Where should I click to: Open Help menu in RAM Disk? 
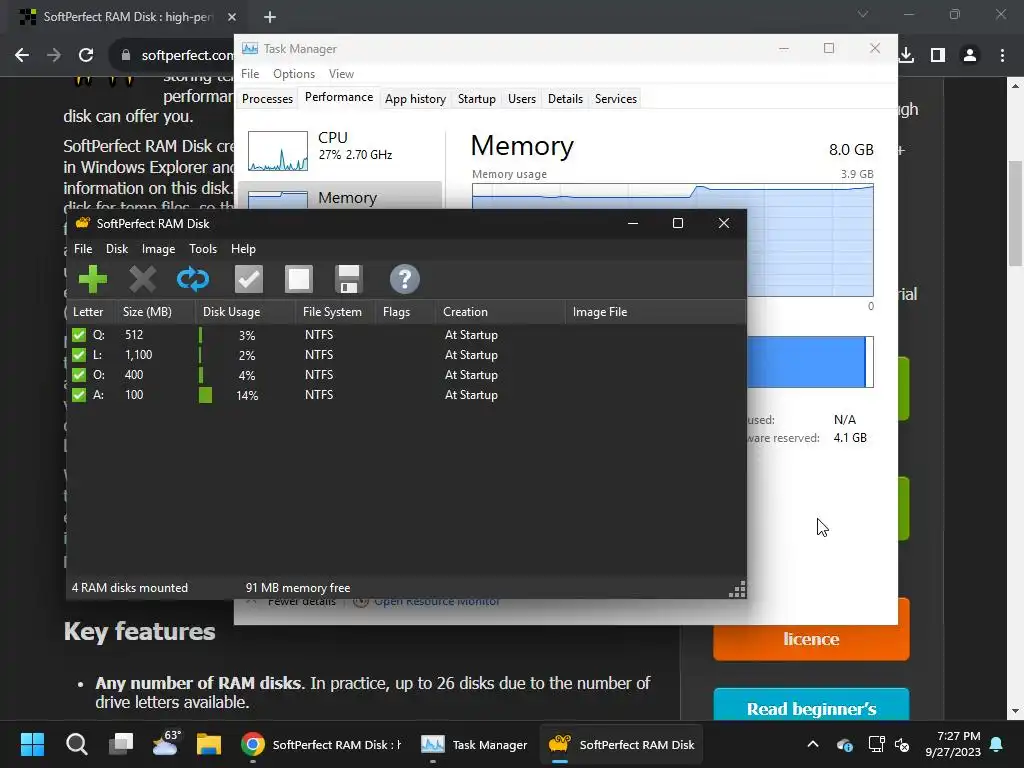243,249
